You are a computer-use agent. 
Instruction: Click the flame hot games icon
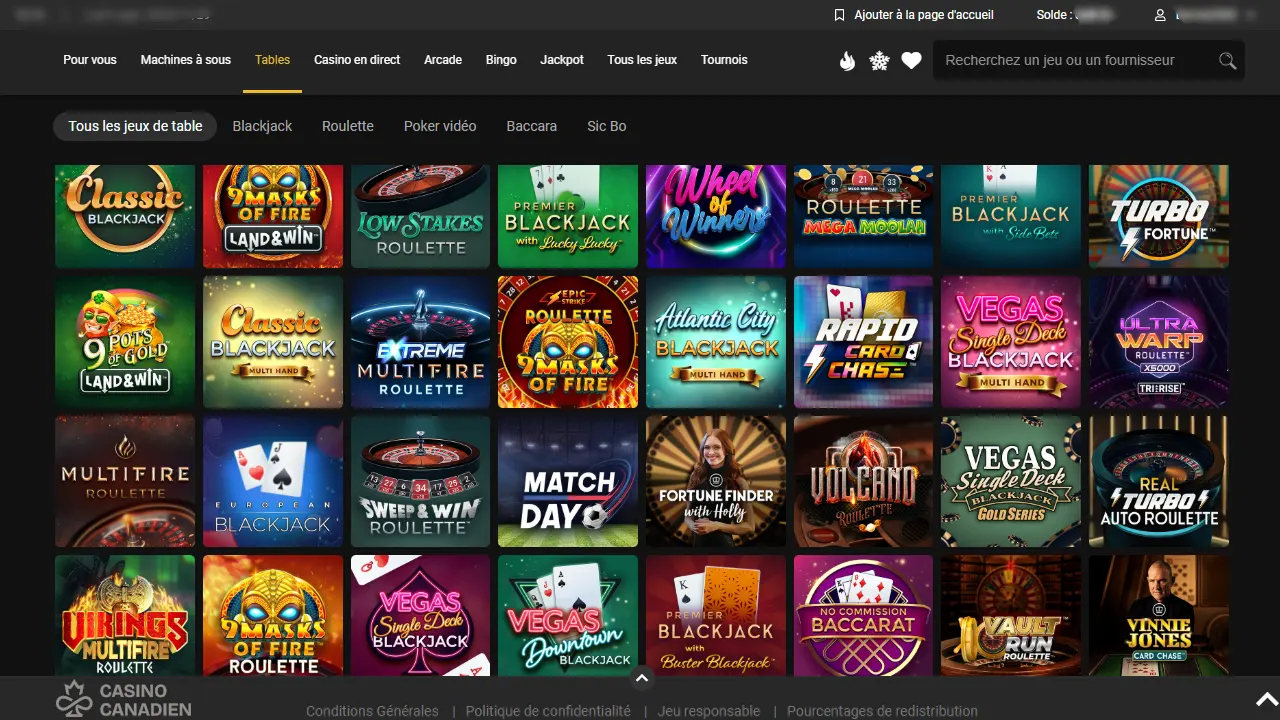[847, 61]
